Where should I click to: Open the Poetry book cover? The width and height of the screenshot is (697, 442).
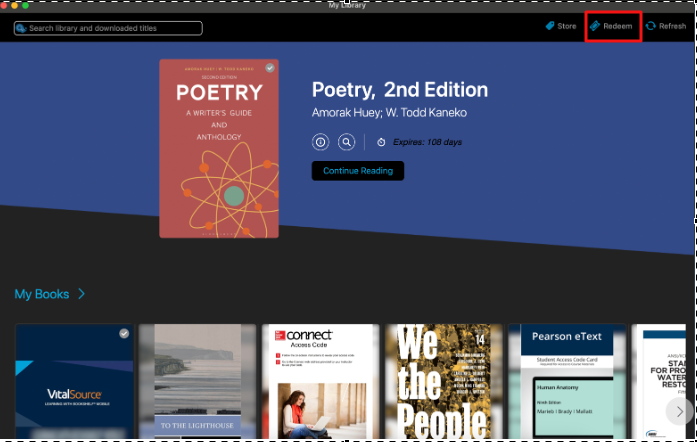219,149
